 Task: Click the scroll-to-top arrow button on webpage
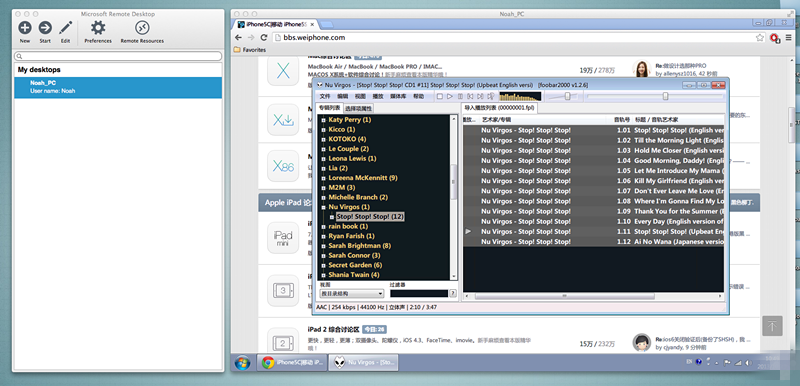tap(772, 325)
